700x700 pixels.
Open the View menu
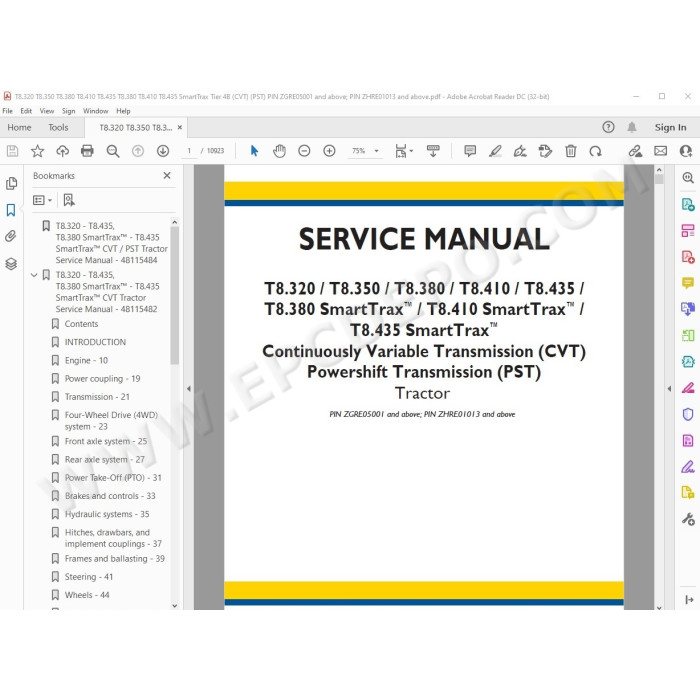click(x=46, y=111)
